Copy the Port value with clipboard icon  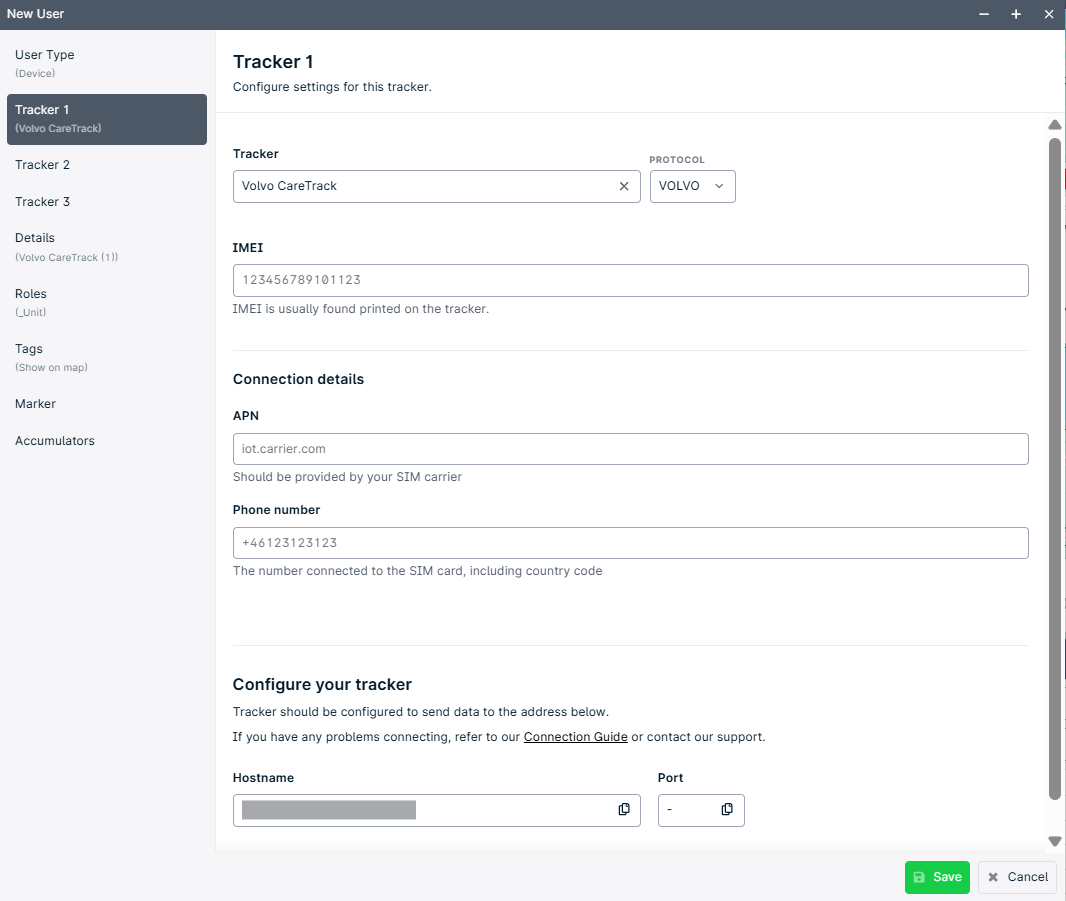tap(727, 809)
